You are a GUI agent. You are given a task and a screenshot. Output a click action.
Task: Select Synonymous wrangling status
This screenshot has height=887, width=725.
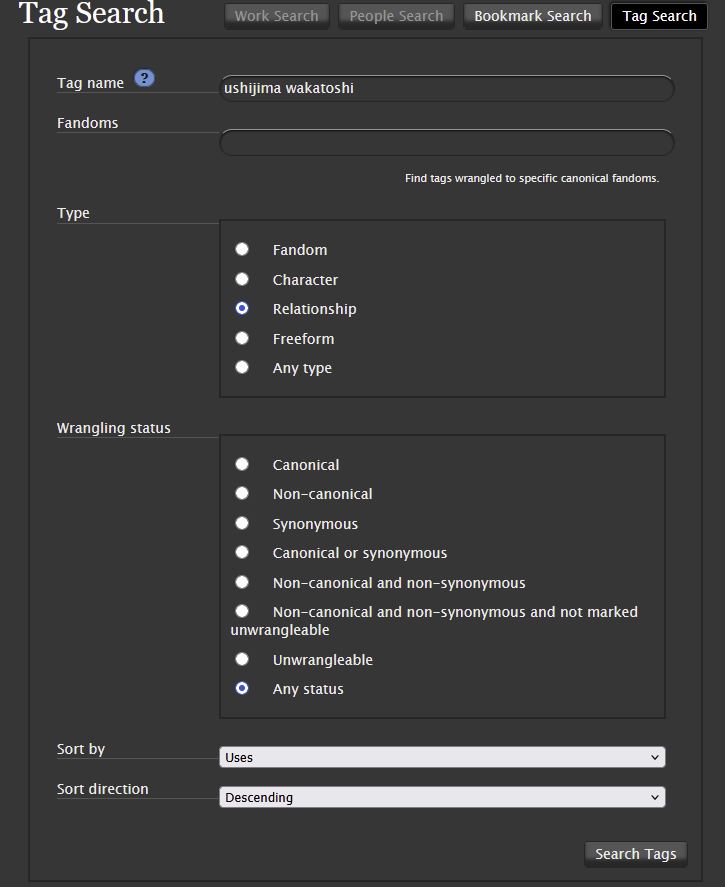click(x=242, y=523)
